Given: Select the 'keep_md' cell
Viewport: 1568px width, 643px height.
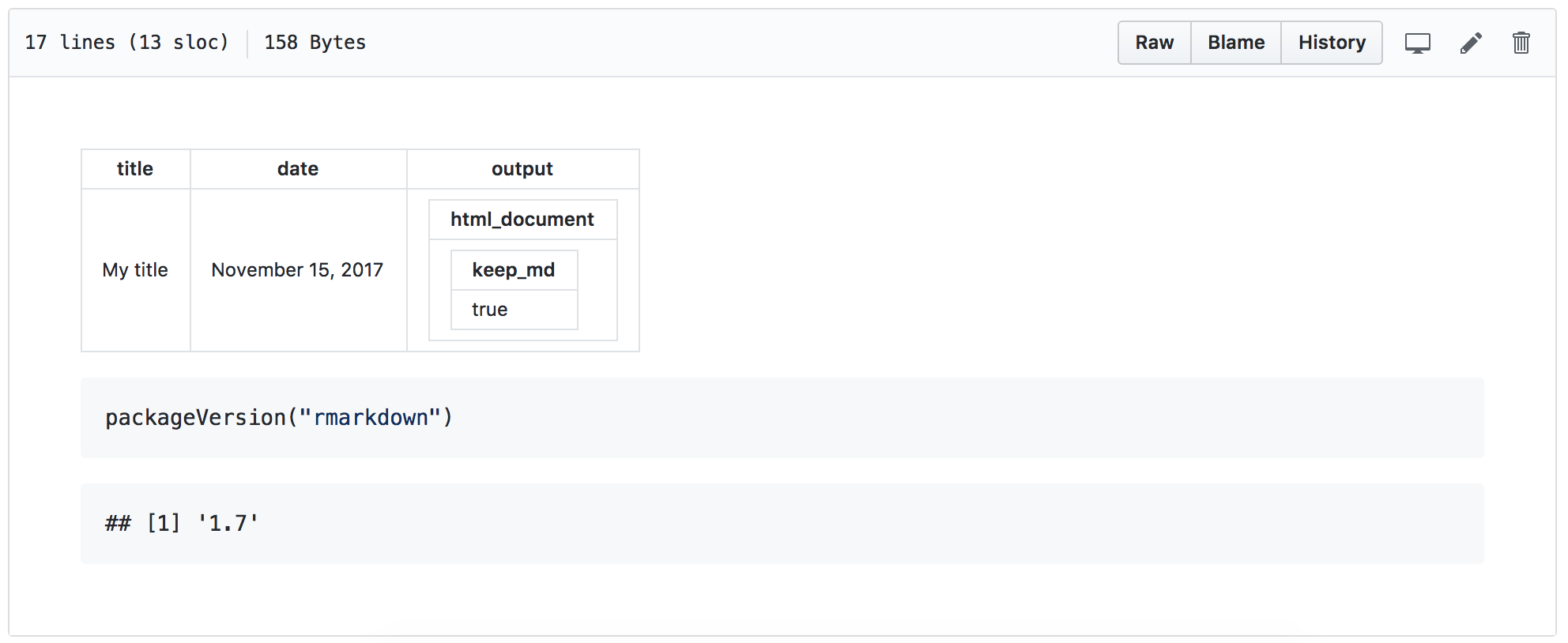Looking at the screenshot, I should 514,269.
